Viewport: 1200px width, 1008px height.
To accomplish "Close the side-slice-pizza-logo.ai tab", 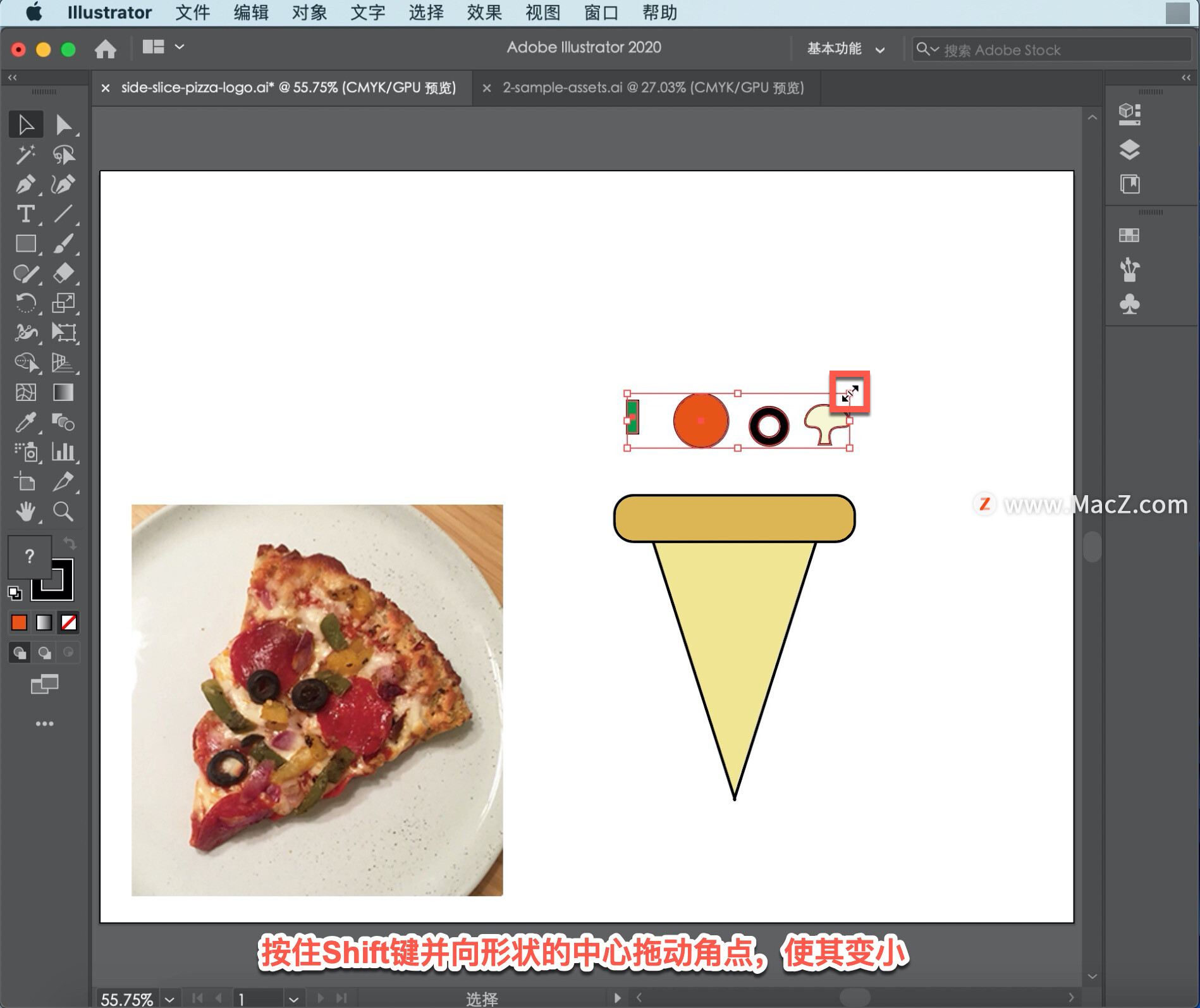I will (x=106, y=88).
